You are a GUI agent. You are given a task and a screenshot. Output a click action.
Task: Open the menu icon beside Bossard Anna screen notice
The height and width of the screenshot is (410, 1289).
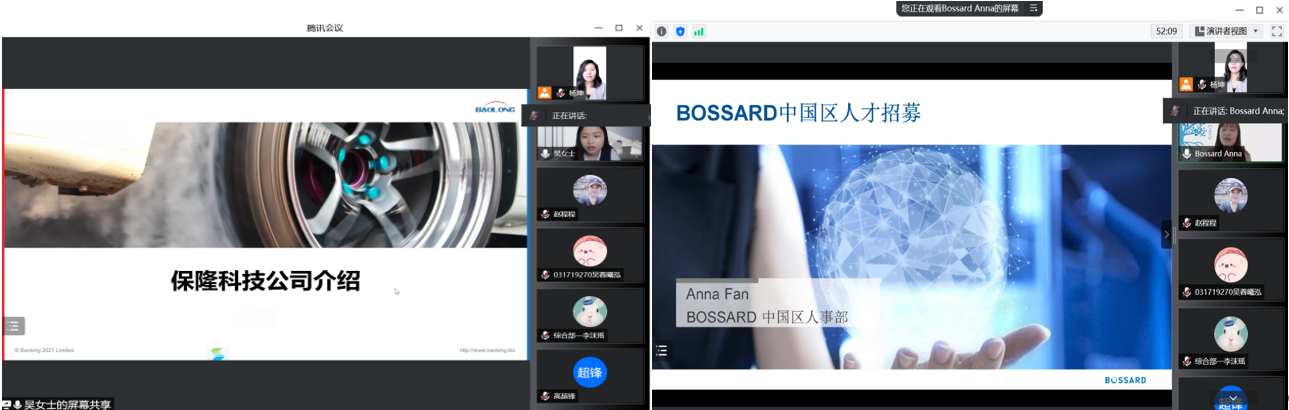click(1034, 8)
